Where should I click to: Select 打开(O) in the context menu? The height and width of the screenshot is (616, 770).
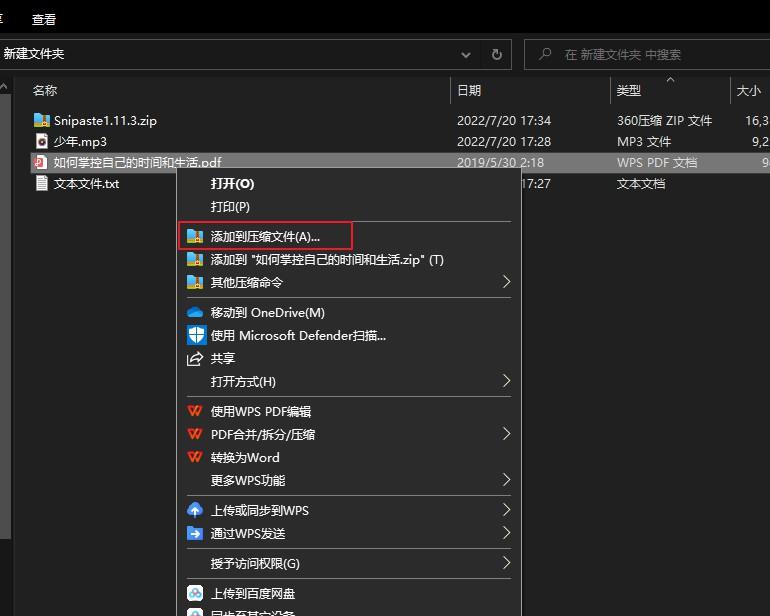(x=232, y=184)
